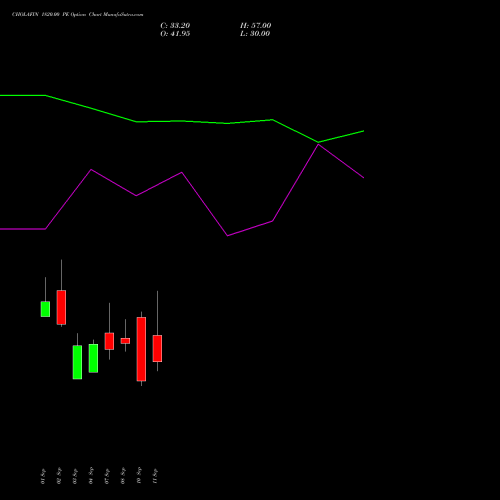
Task: Click the 01 Sep date label
Action: point(43,476)
